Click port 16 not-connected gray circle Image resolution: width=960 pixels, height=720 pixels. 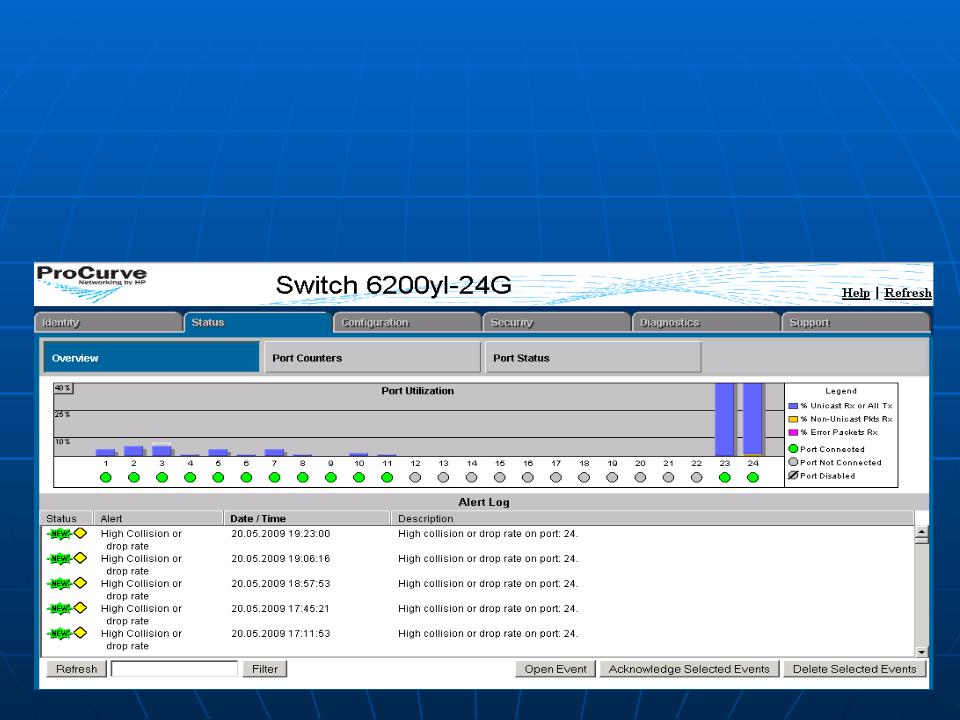(528, 478)
